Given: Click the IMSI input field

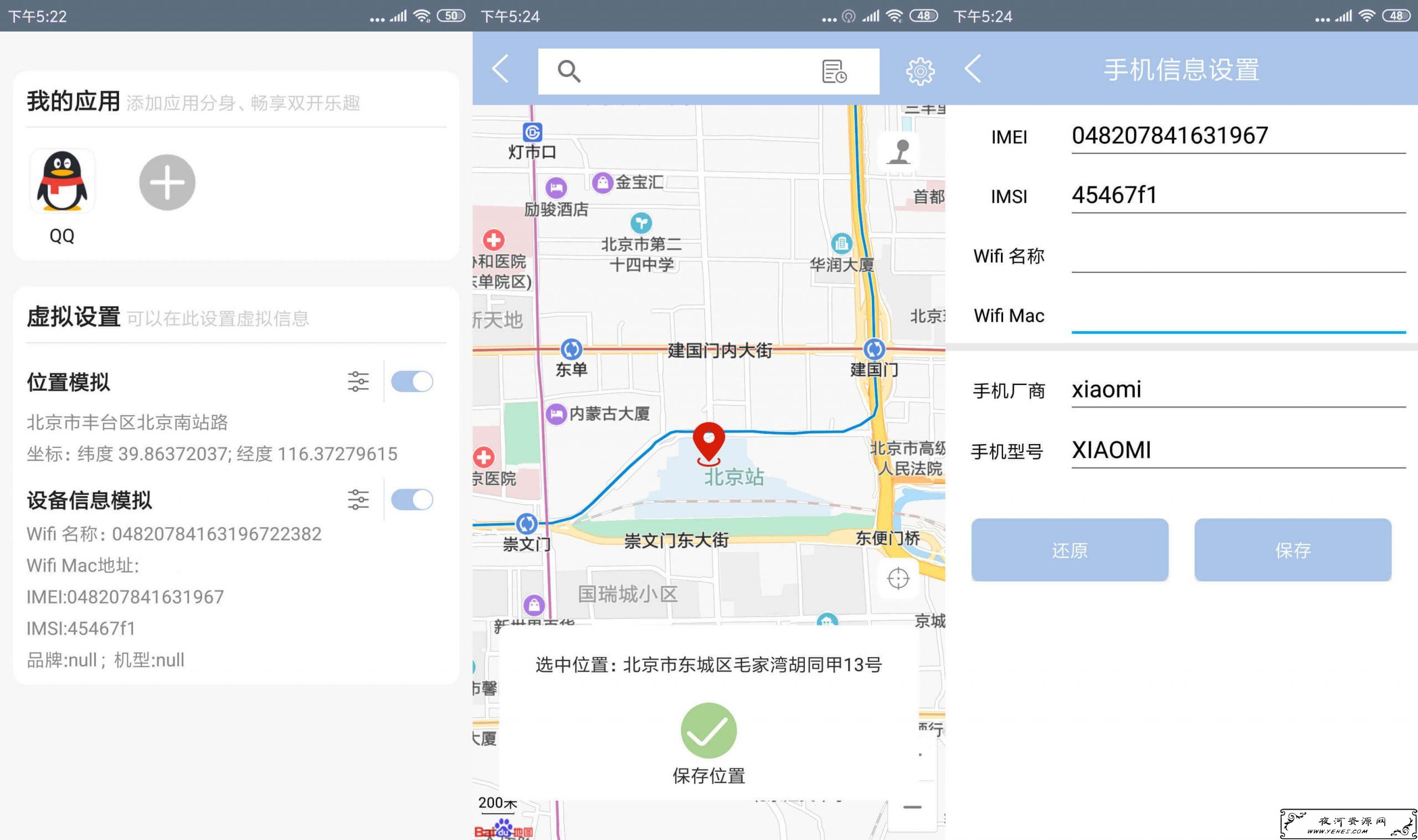Looking at the screenshot, I should 1239,196.
